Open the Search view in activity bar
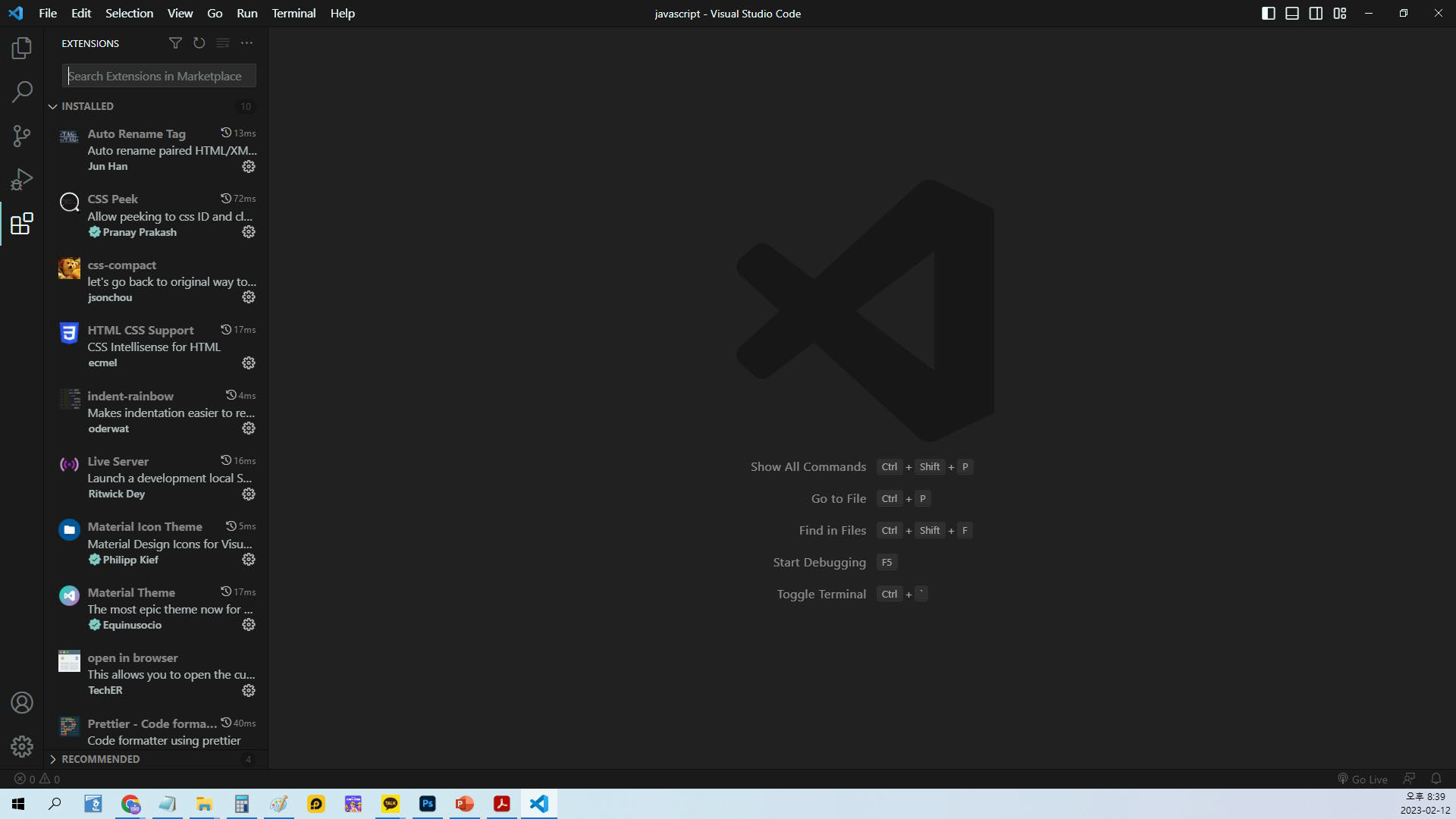Viewport: 1456px width, 819px height. 22,92
